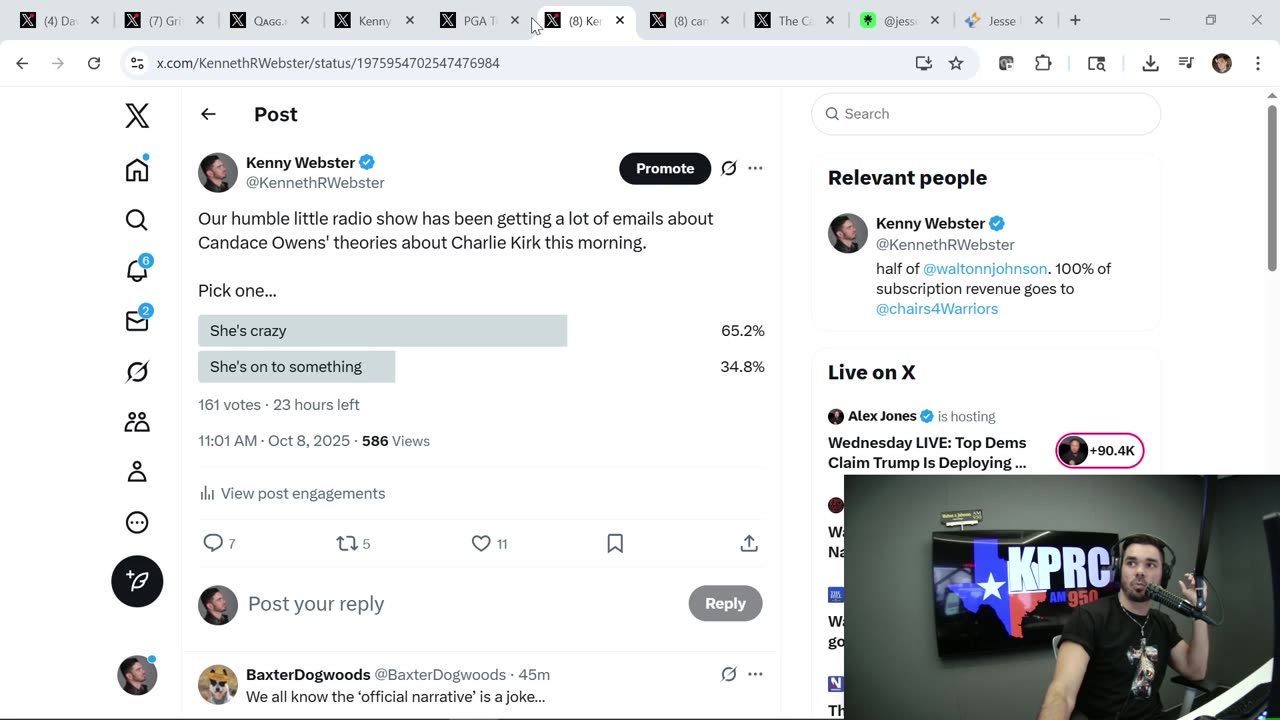The width and height of the screenshot is (1280, 720).
Task: Switch to the PGA browser tab
Action: 480,20
